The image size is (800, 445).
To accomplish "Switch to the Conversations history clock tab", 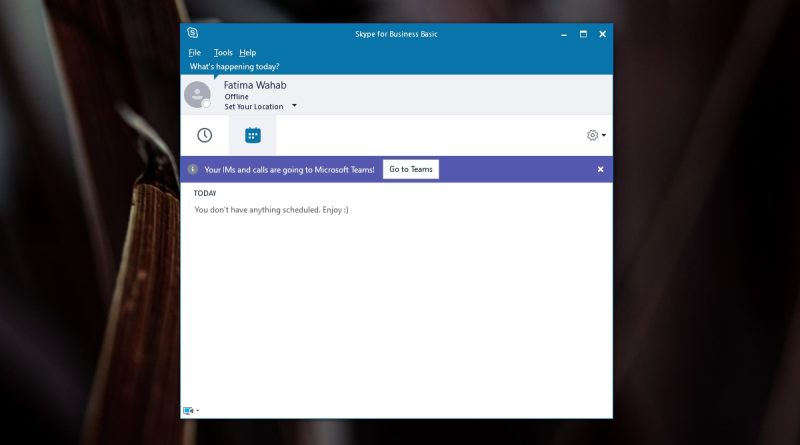I will [205, 135].
